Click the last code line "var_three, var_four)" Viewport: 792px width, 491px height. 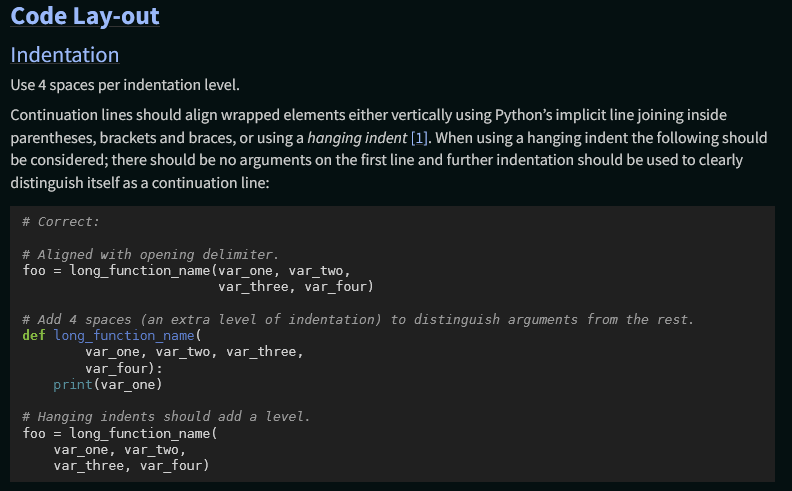[131, 465]
